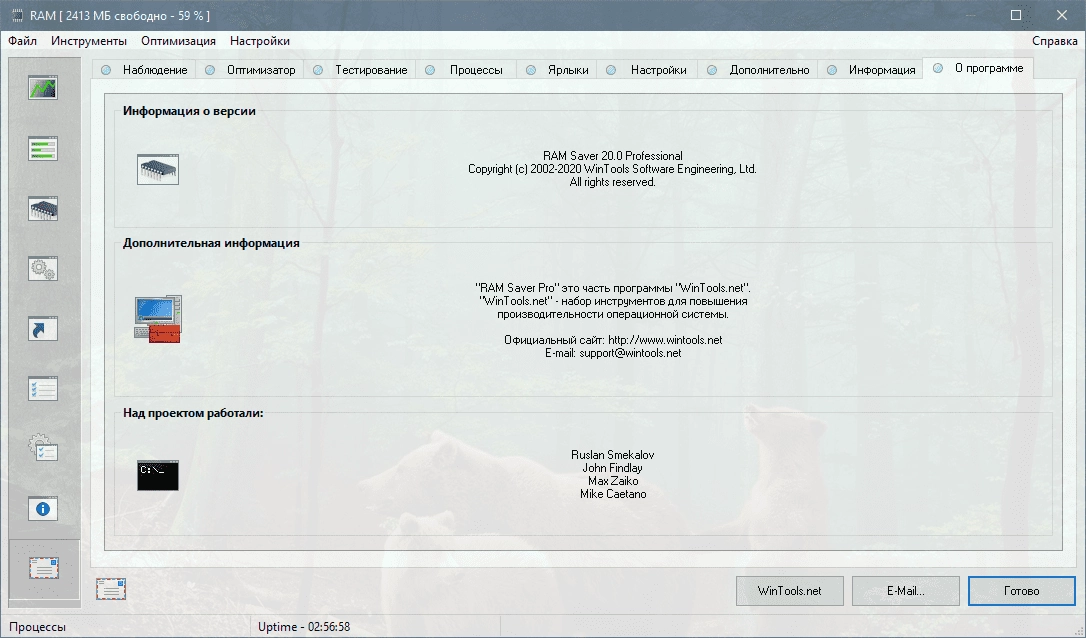Open the Настройки menu in menu bar
Viewport: 1086px width, 638px height.
(x=260, y=41)
